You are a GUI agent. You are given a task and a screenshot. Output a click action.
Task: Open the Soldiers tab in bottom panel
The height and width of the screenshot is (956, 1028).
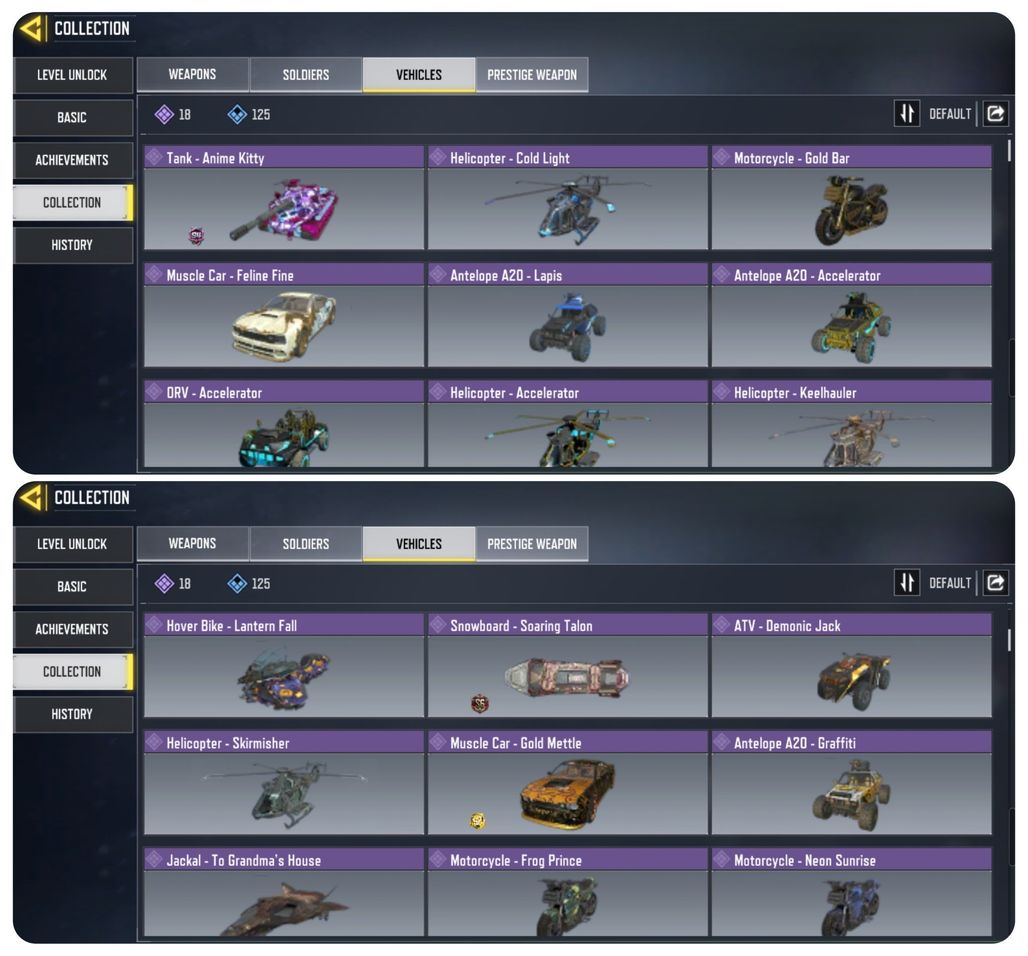(306, 544)
